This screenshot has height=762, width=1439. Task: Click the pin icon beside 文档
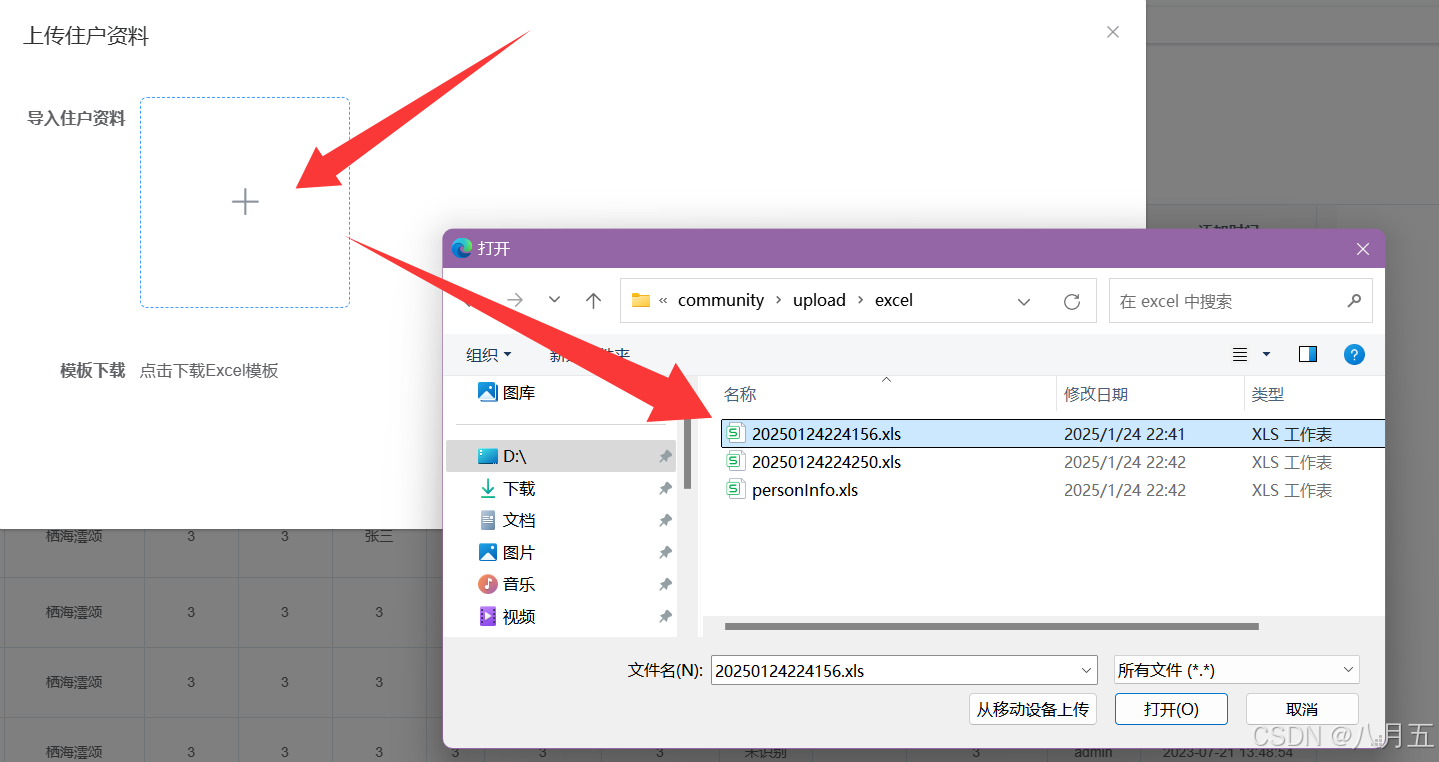(x=664, y=521)
